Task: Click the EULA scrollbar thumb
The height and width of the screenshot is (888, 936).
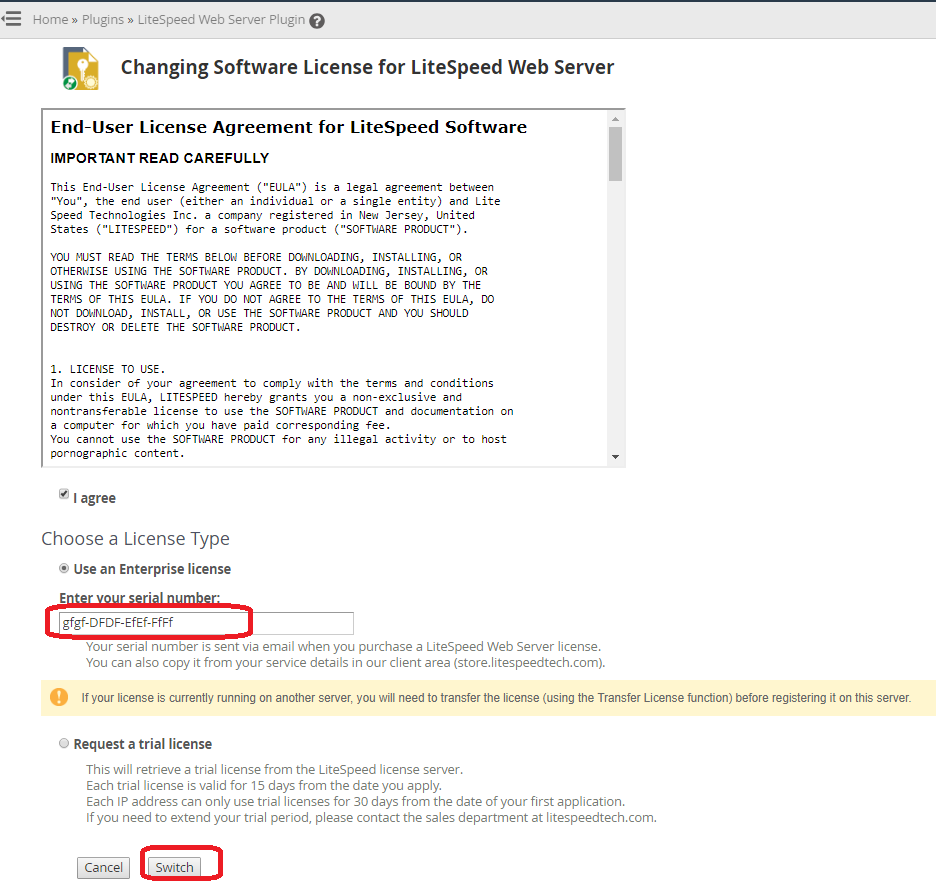Action: click(x=615, y=153)
